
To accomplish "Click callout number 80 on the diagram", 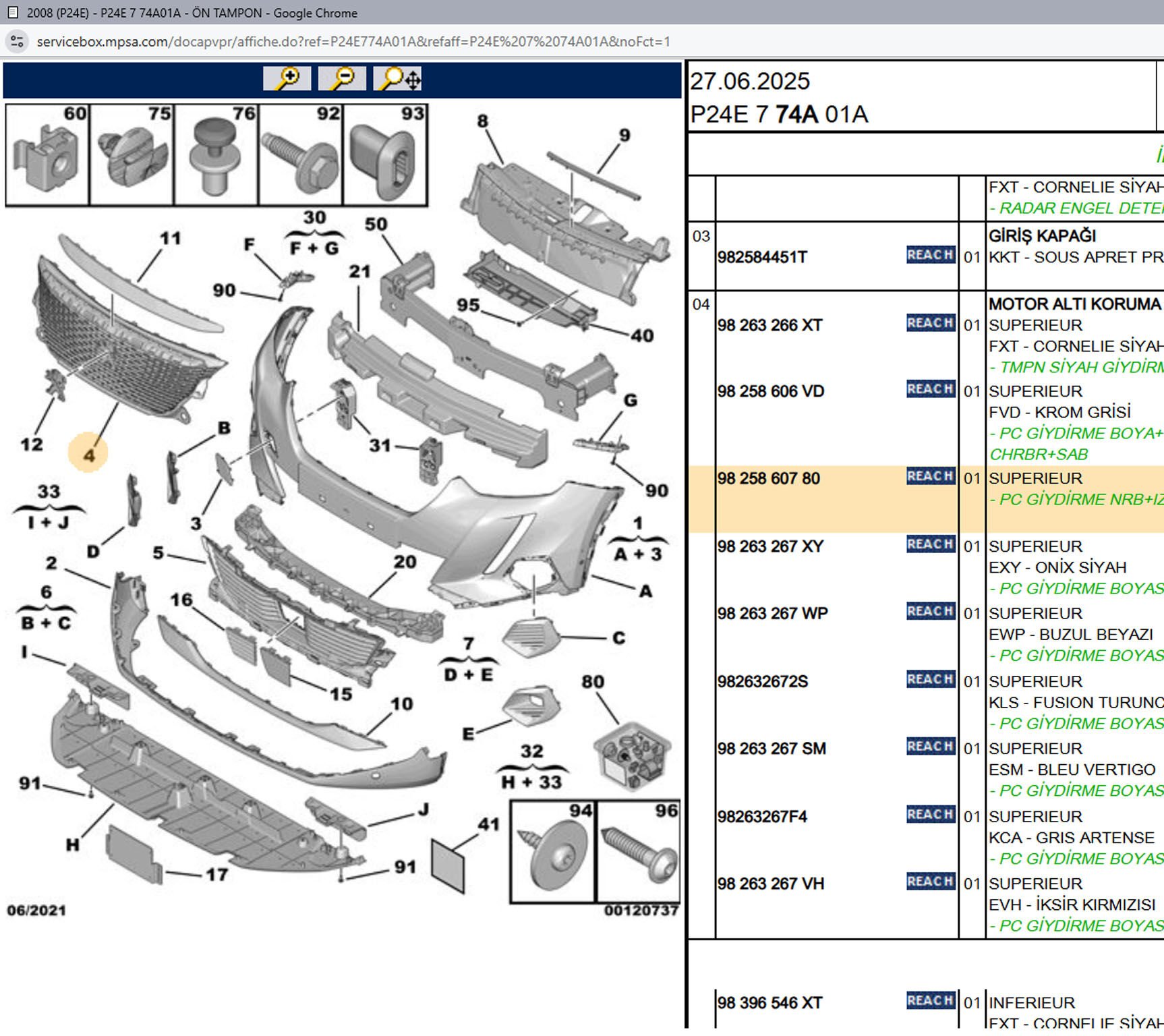I will pyautogui.click(x=593, y=682).
